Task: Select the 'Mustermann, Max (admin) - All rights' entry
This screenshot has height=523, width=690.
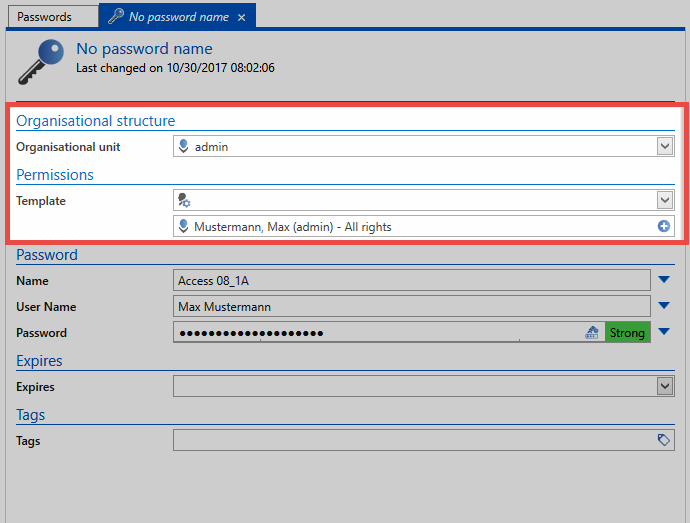Action: 423,226
